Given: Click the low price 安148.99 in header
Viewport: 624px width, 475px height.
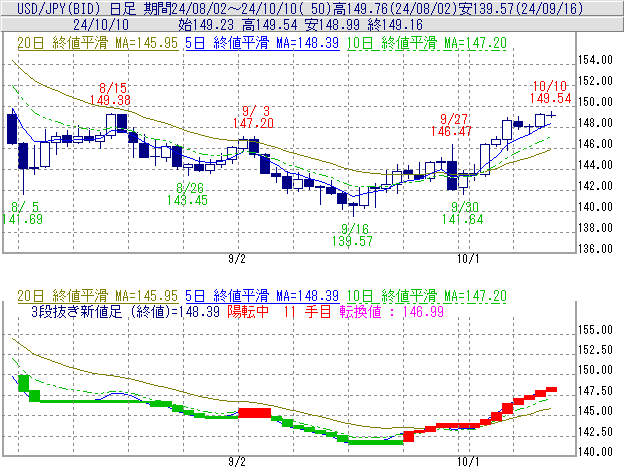Looking at the screenshot, I should click(333, 25).
